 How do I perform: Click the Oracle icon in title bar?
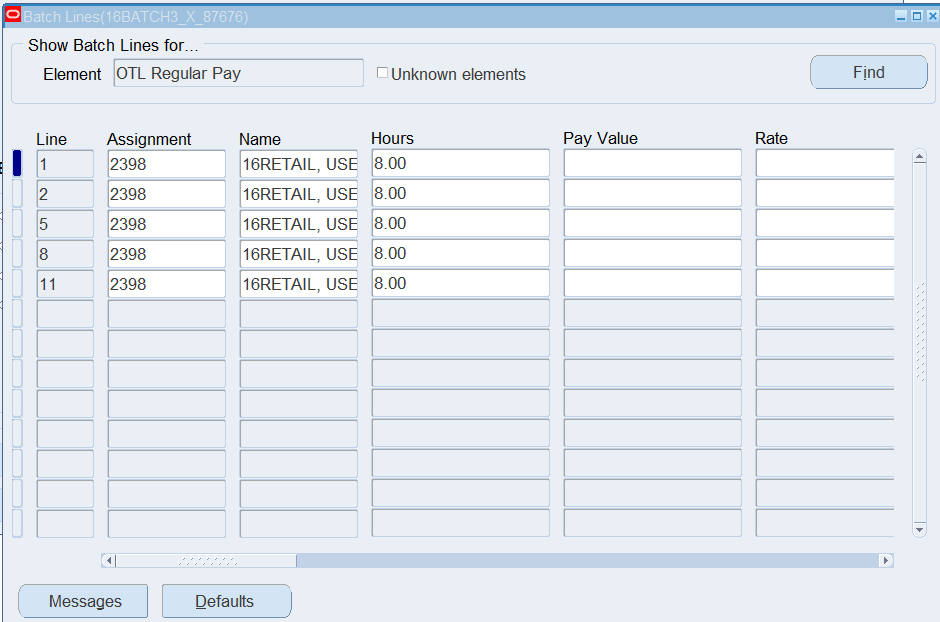click(x=13, y=16)
